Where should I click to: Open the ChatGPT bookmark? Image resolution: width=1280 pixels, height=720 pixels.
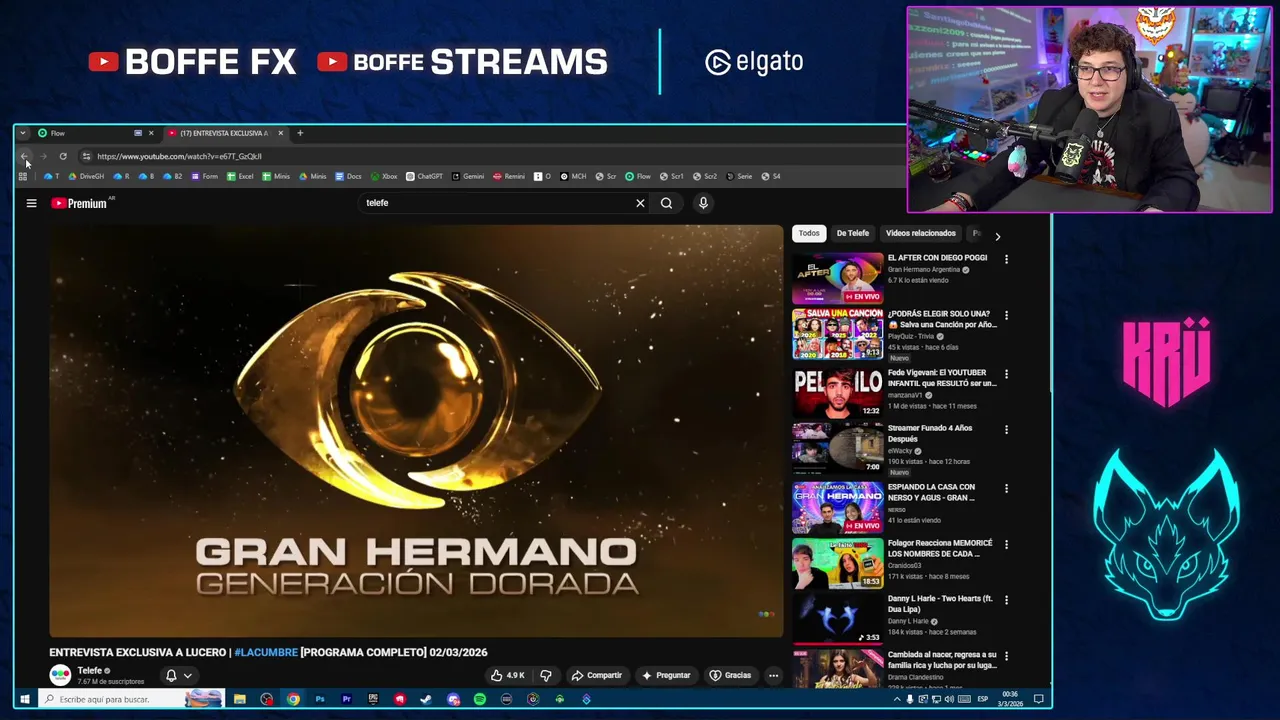[x=424, y=176]
